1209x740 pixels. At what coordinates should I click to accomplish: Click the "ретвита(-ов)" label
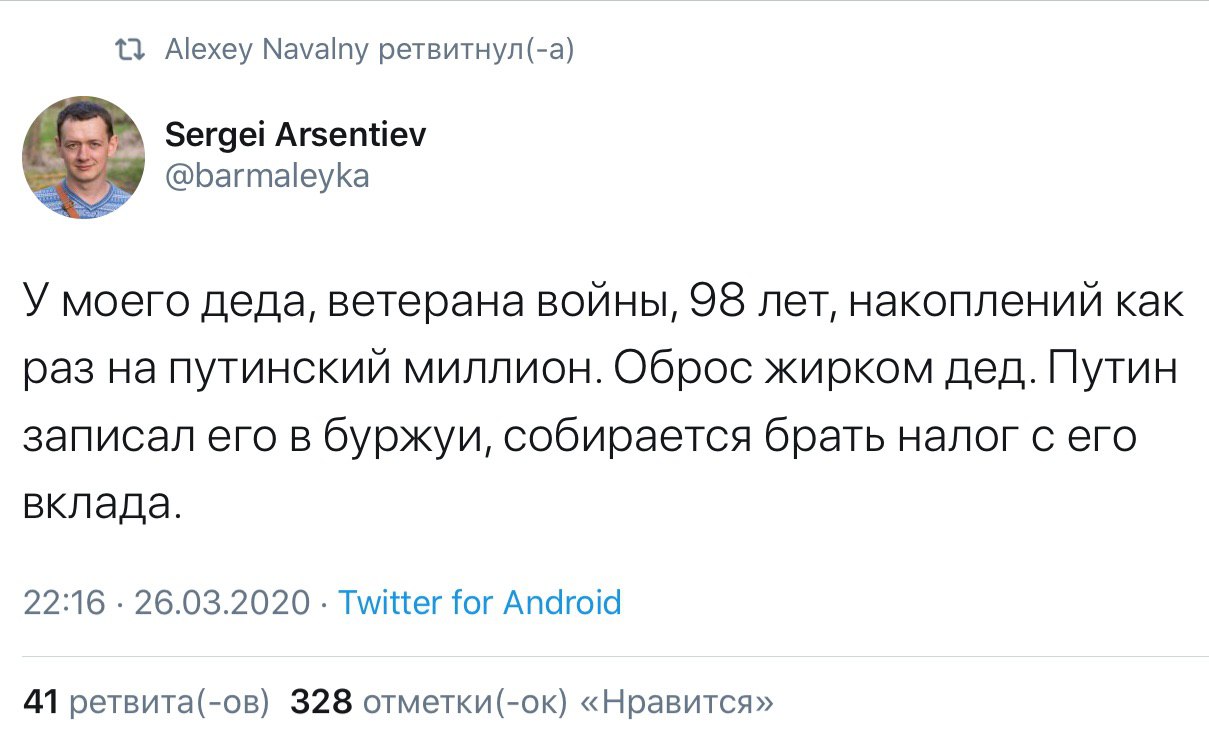click(170, 702)
